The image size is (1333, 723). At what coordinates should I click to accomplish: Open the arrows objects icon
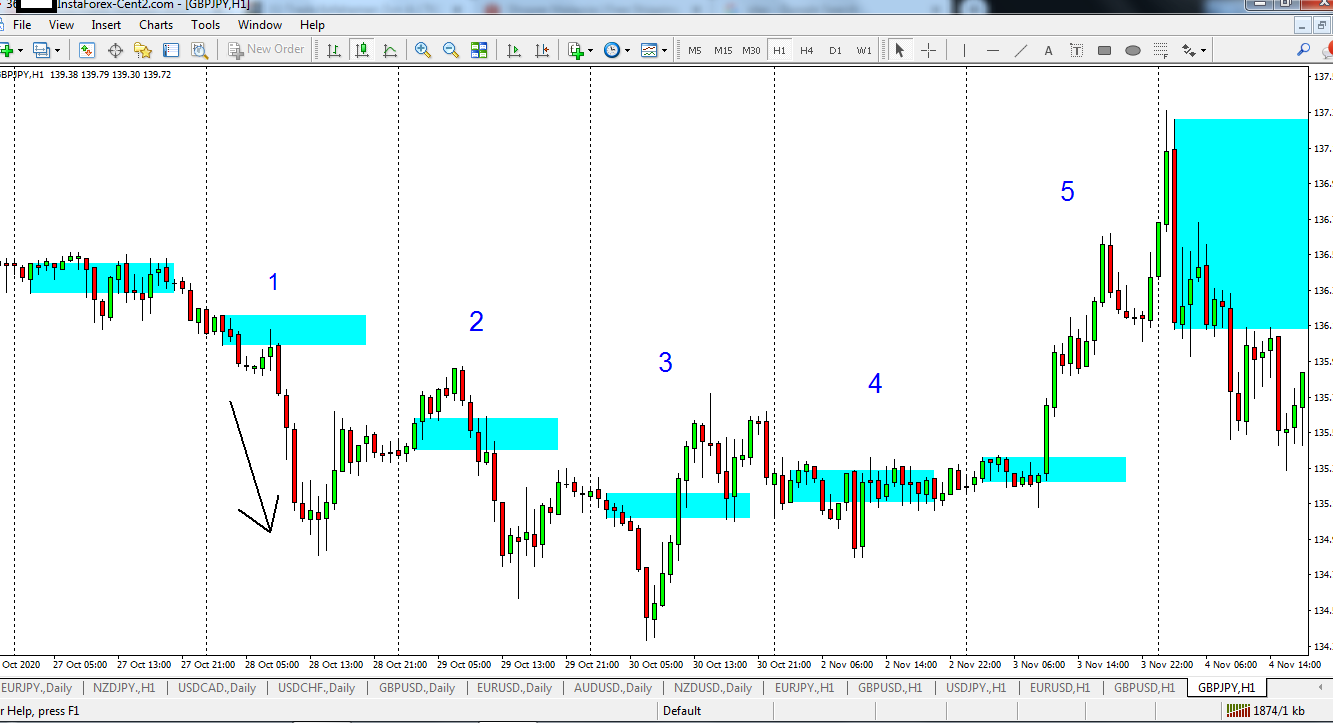coord(1189,50)
